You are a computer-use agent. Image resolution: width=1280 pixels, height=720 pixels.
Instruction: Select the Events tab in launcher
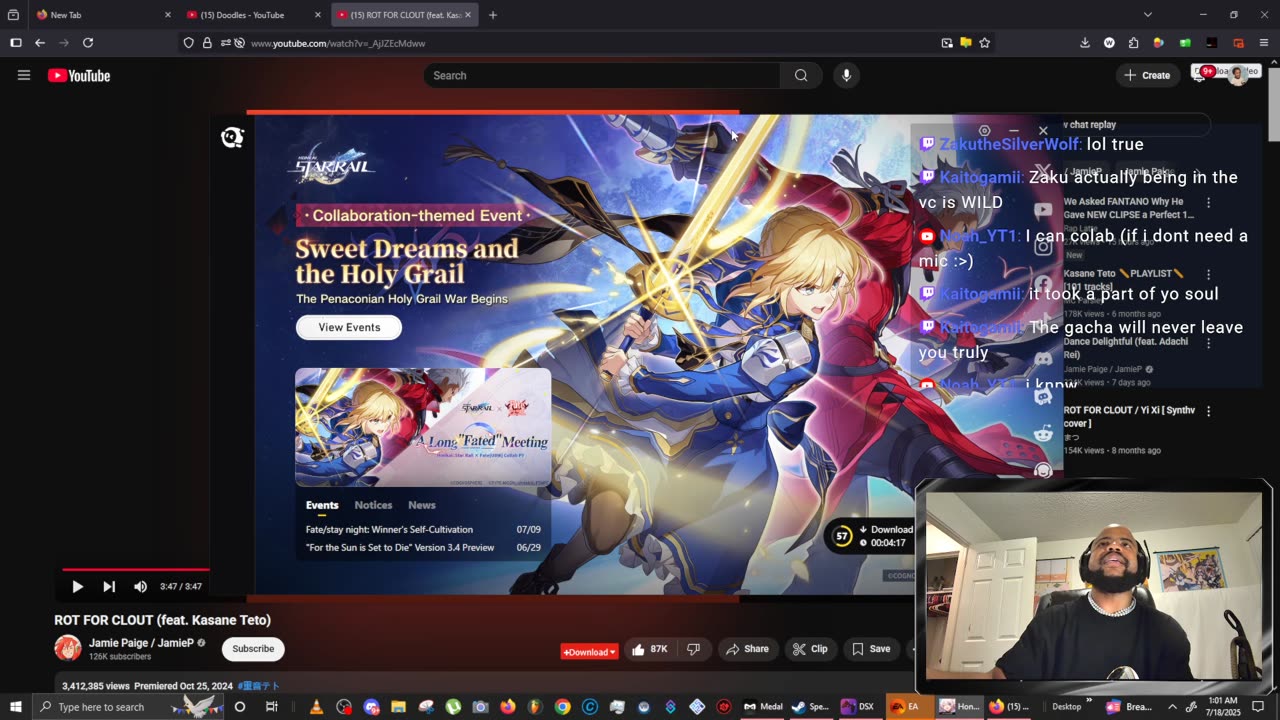322,505
